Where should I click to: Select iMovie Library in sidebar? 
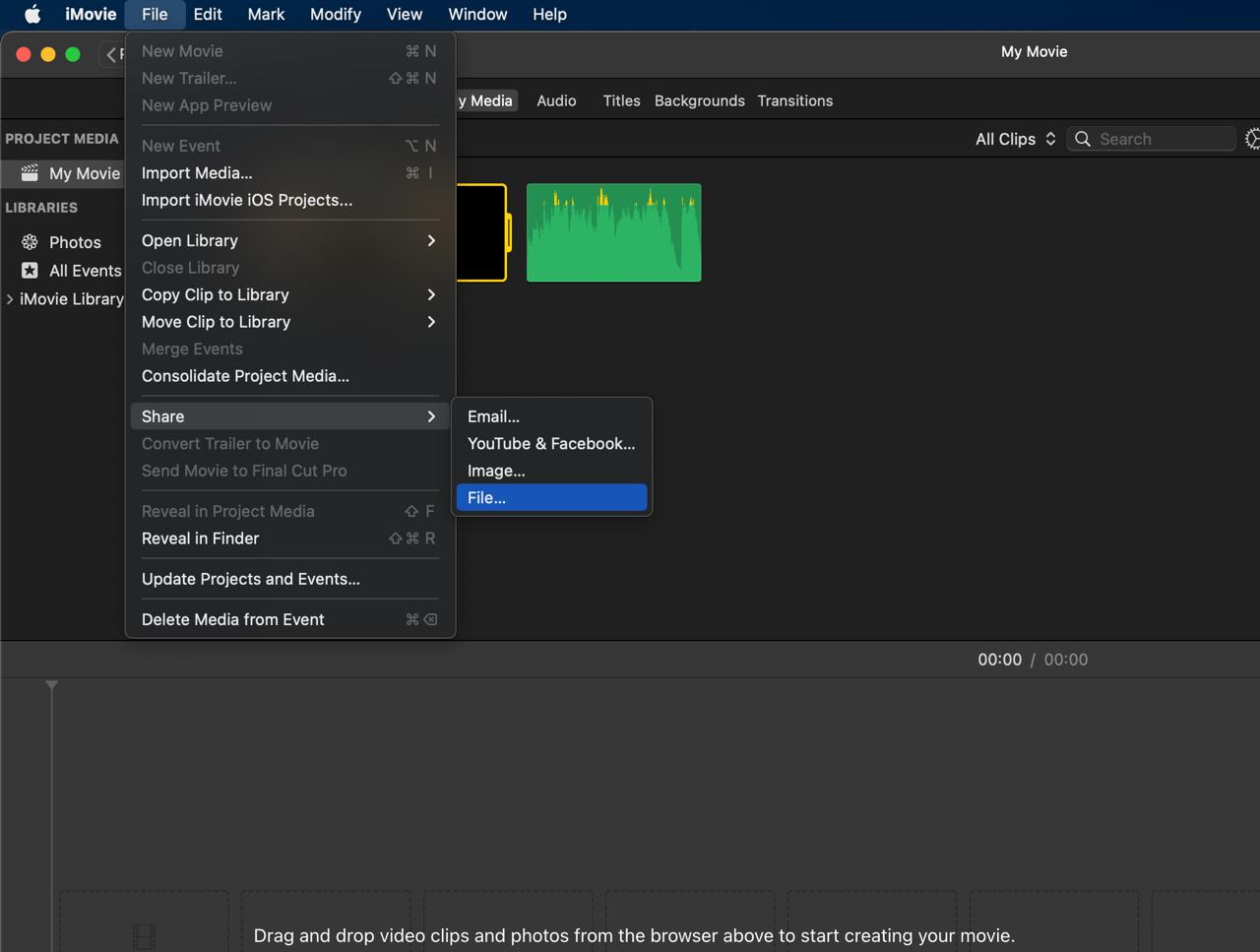coord(71,299)
